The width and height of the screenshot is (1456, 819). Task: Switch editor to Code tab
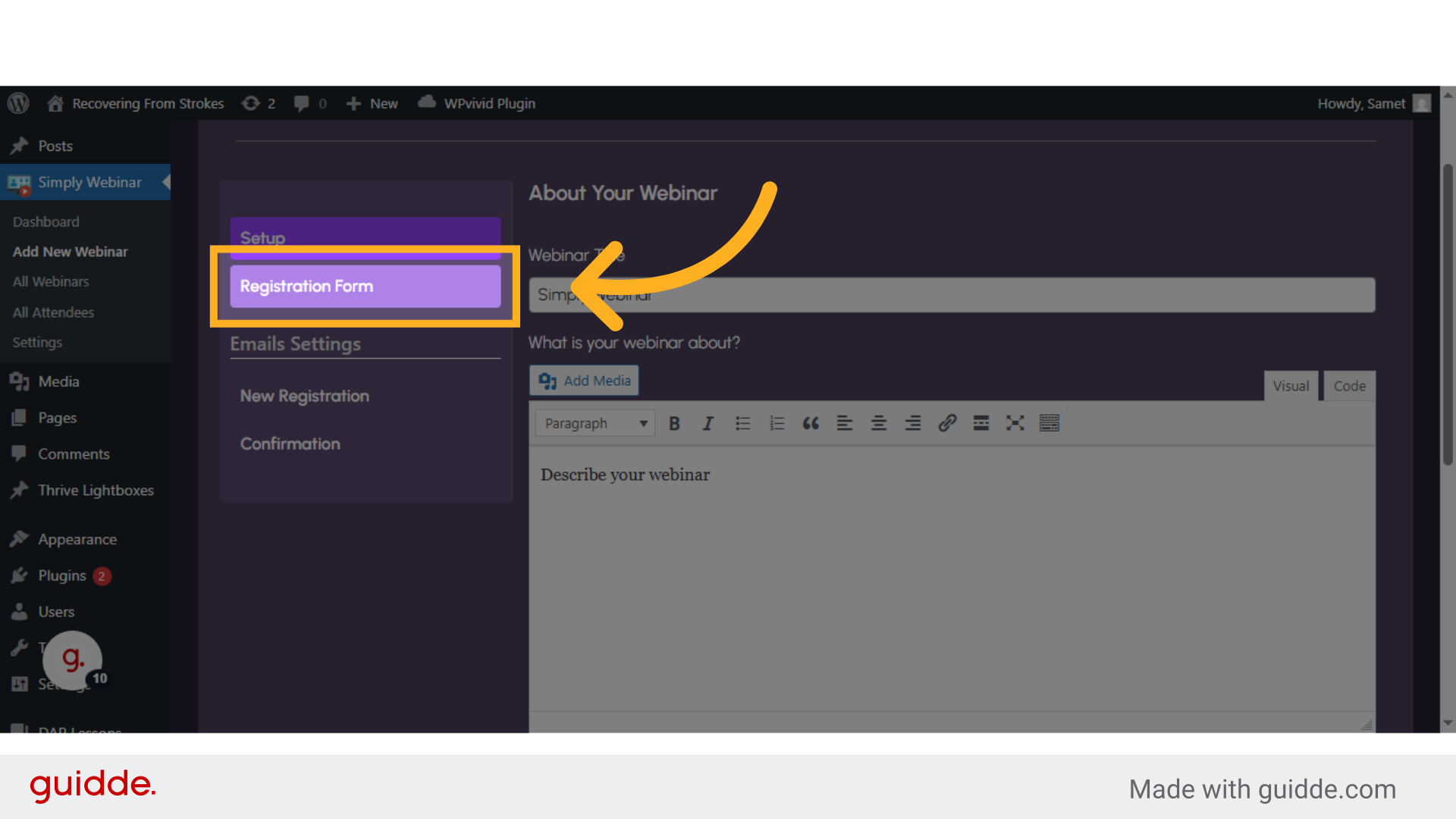1349,386
